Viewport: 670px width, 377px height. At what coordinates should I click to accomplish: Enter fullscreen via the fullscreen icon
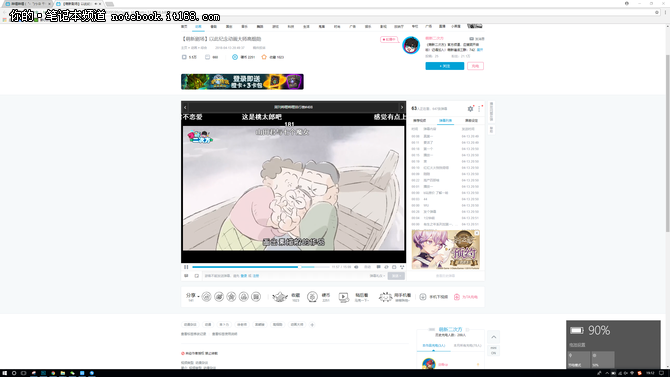[x=402, y=267]
